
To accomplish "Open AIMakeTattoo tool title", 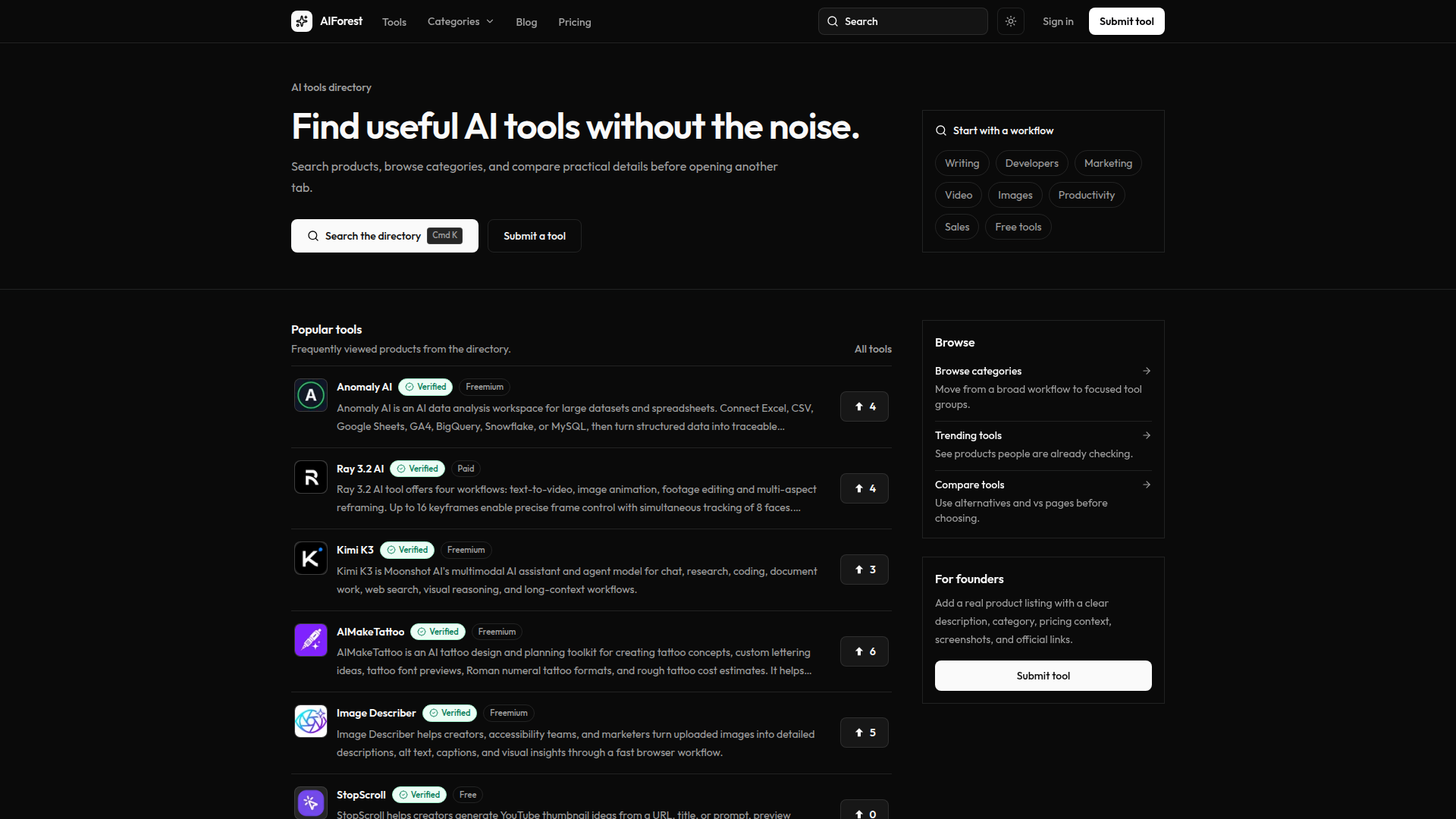I will coord(370,632).
